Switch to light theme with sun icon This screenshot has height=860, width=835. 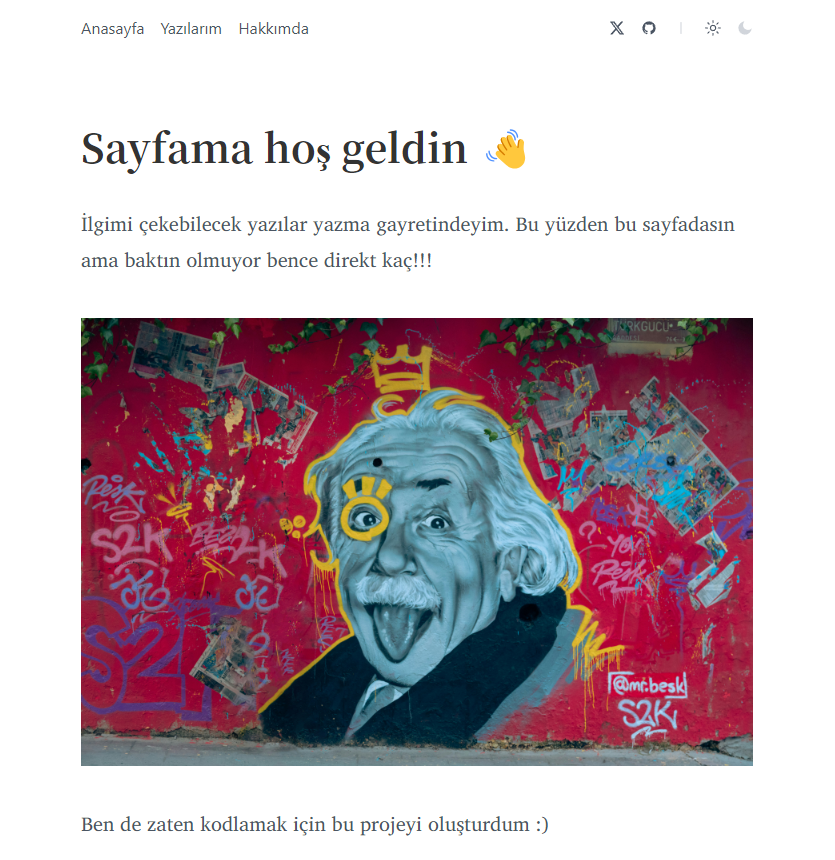[713, 28]
